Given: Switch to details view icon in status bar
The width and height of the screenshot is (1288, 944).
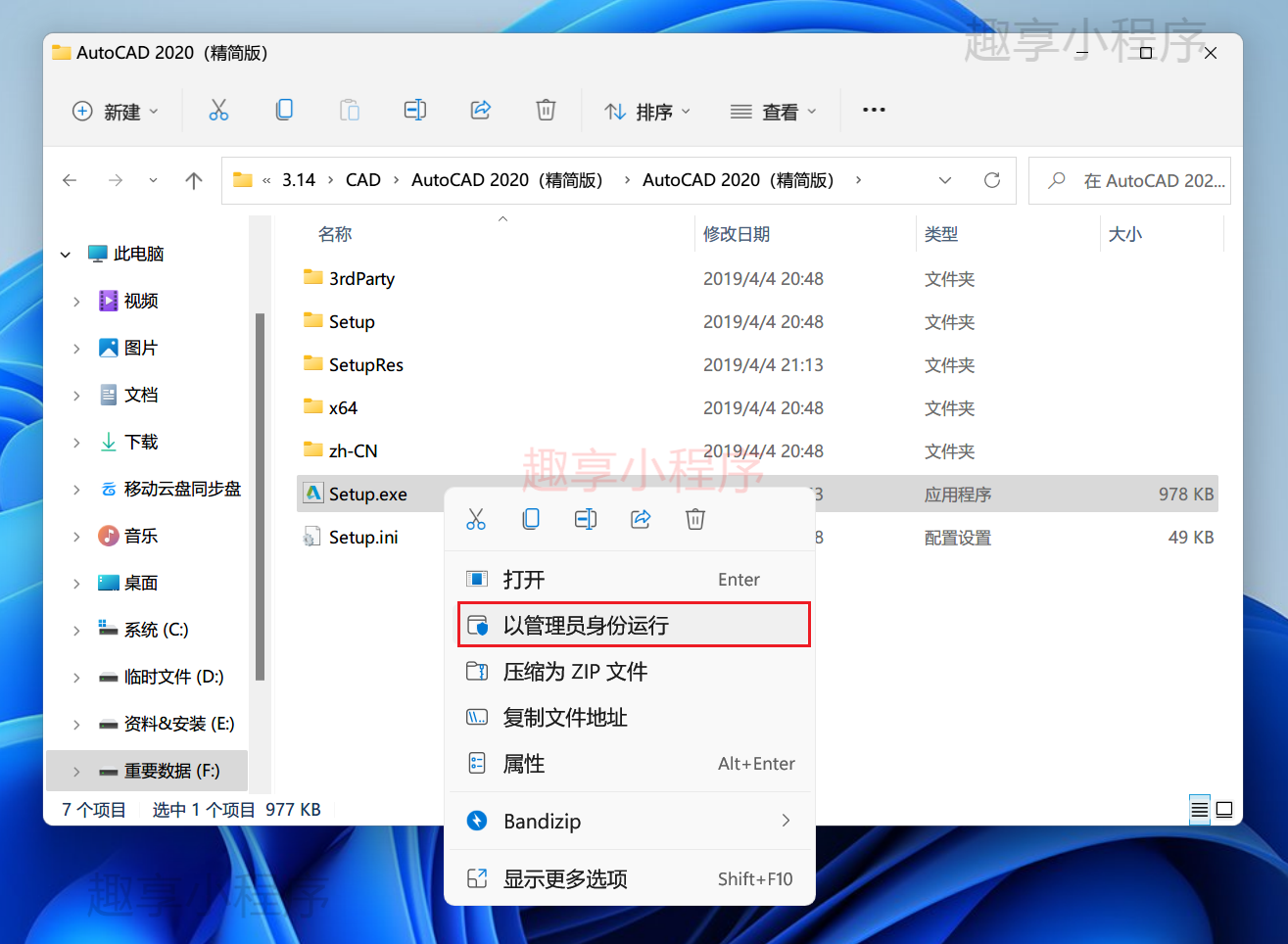Looking at the screenshot, I should pos(1200,810).
